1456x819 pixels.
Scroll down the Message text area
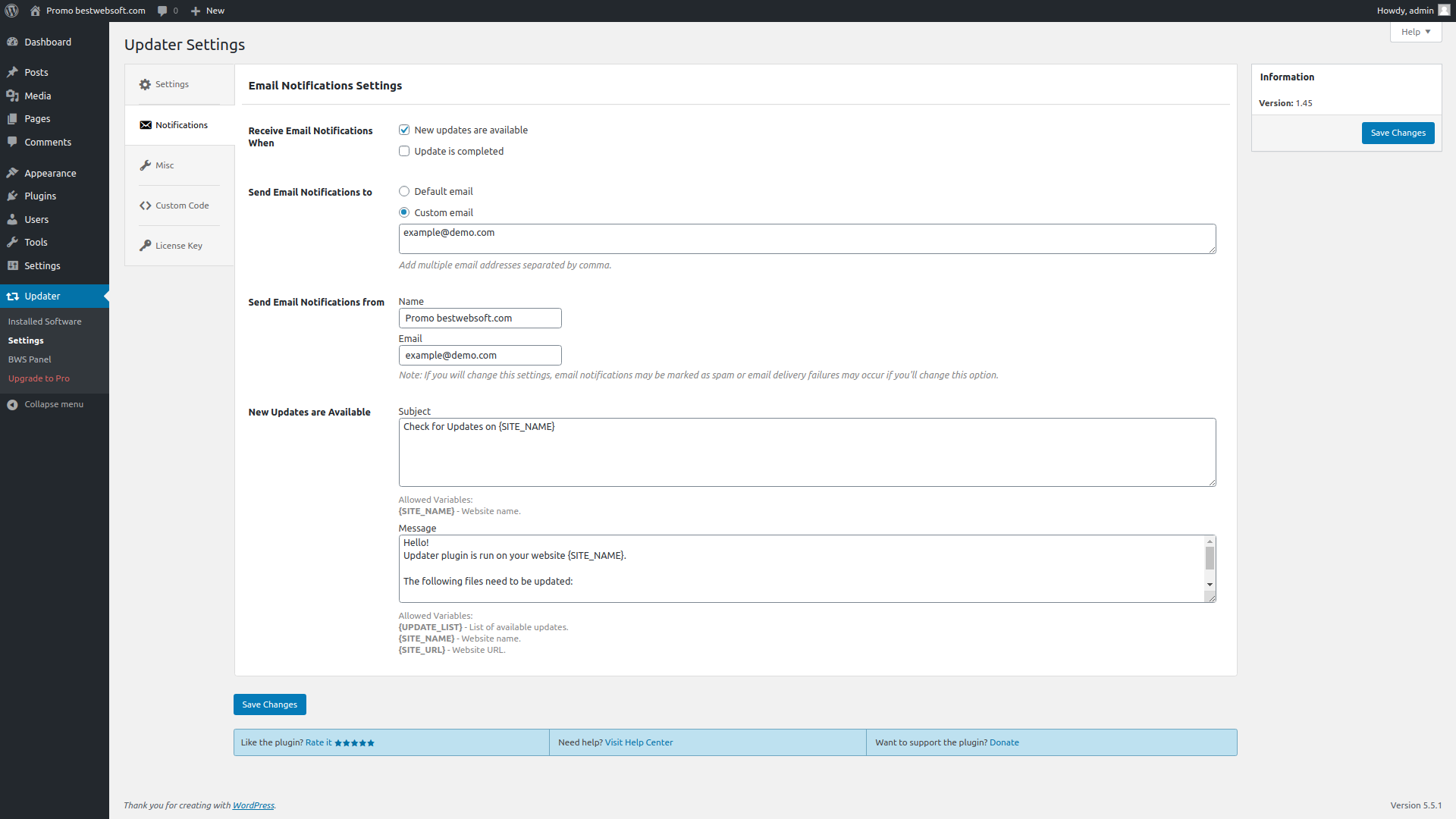click(1209, 587)
